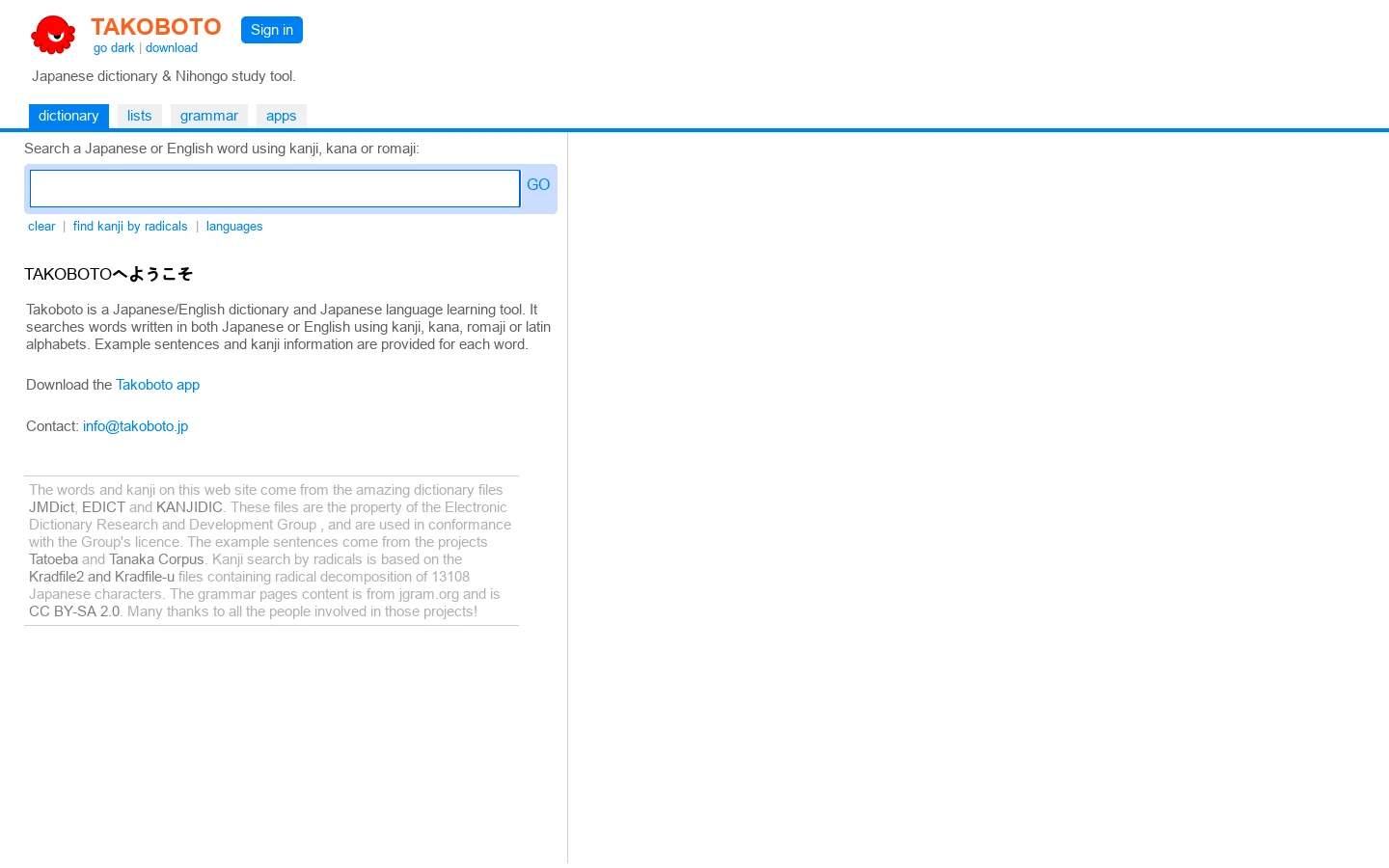Screen dimensions: 1389x868
Task: Click the tagline 'Japanese dictionary & Nihongo study tool.'
Action: [x=164, y=76]
